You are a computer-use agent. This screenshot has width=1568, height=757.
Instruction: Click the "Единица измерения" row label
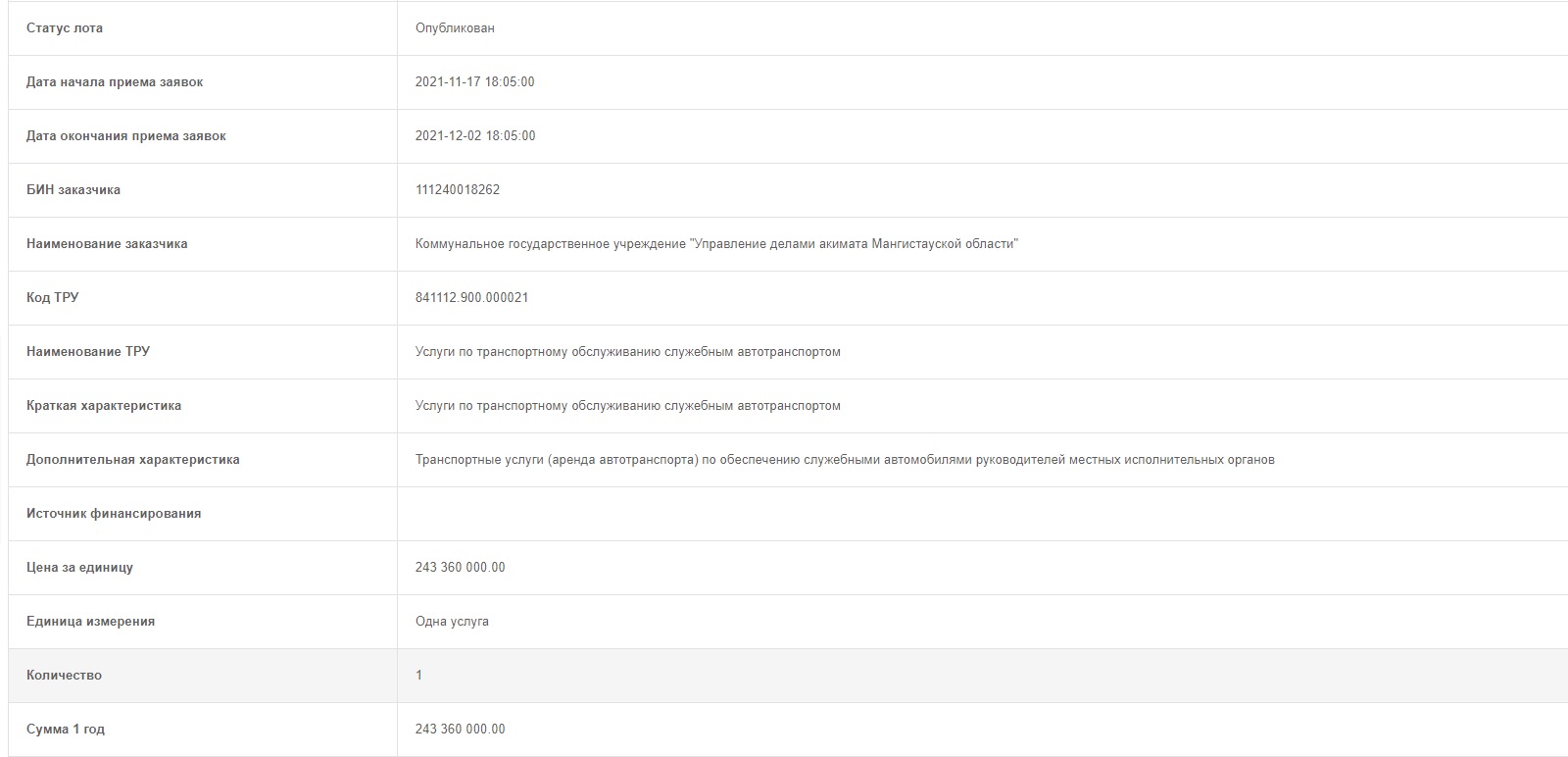[x=90, y=622]
